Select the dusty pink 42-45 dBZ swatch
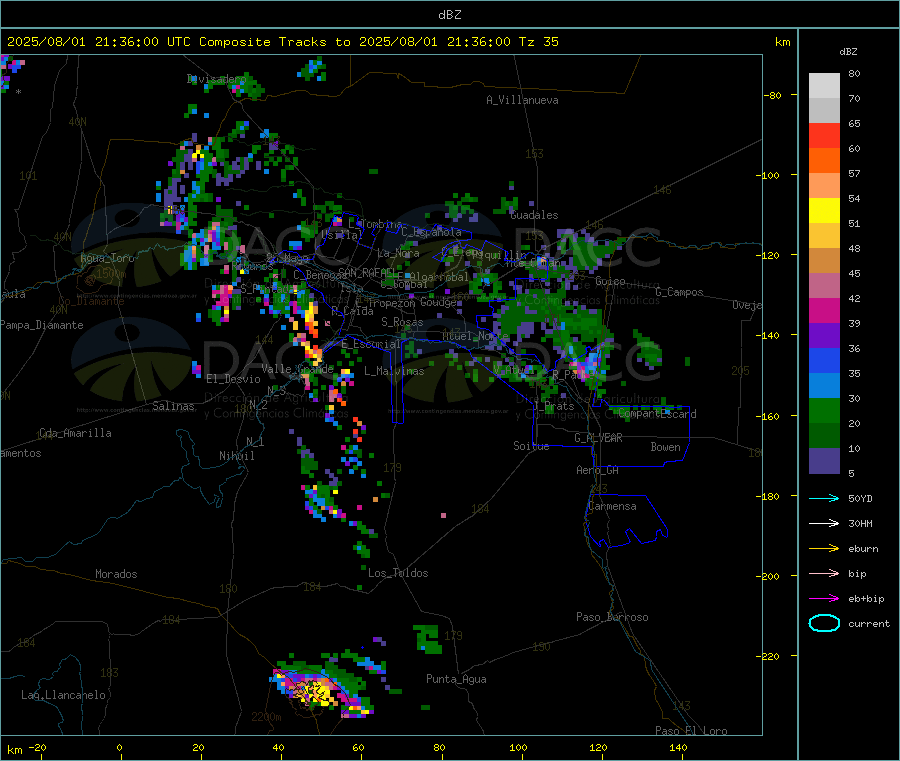This screenshot has width=900, height=761. 824,286
